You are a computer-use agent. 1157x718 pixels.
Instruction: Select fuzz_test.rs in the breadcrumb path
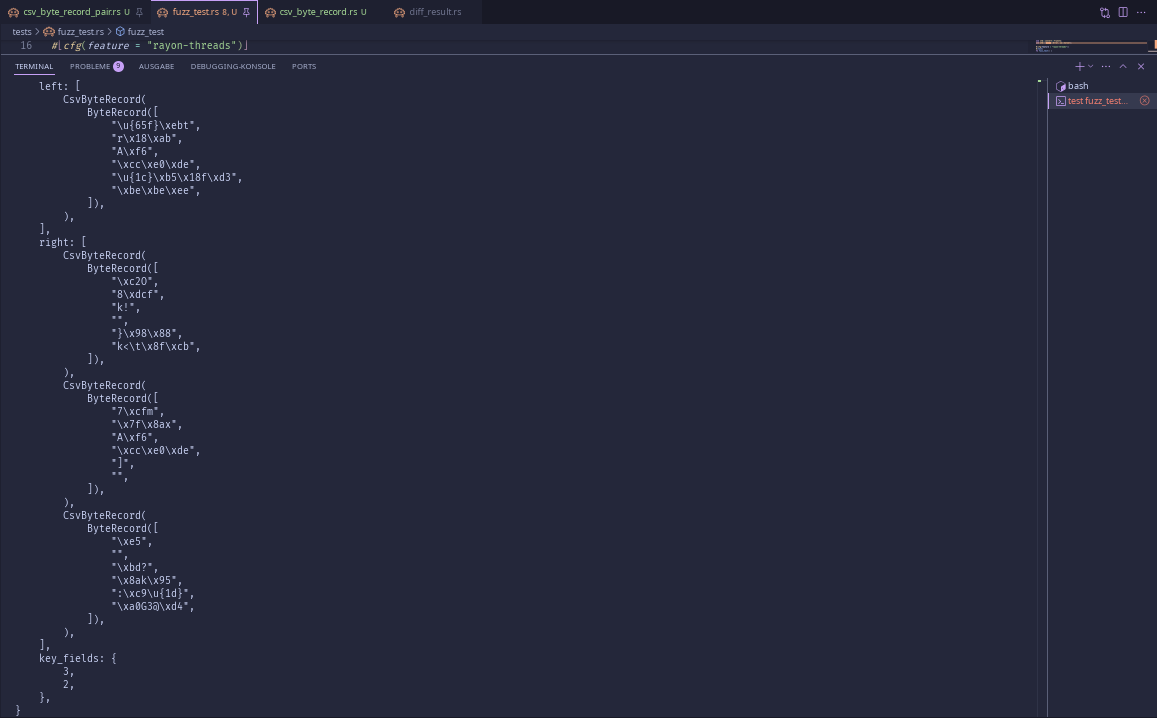(x=80, y=32)
